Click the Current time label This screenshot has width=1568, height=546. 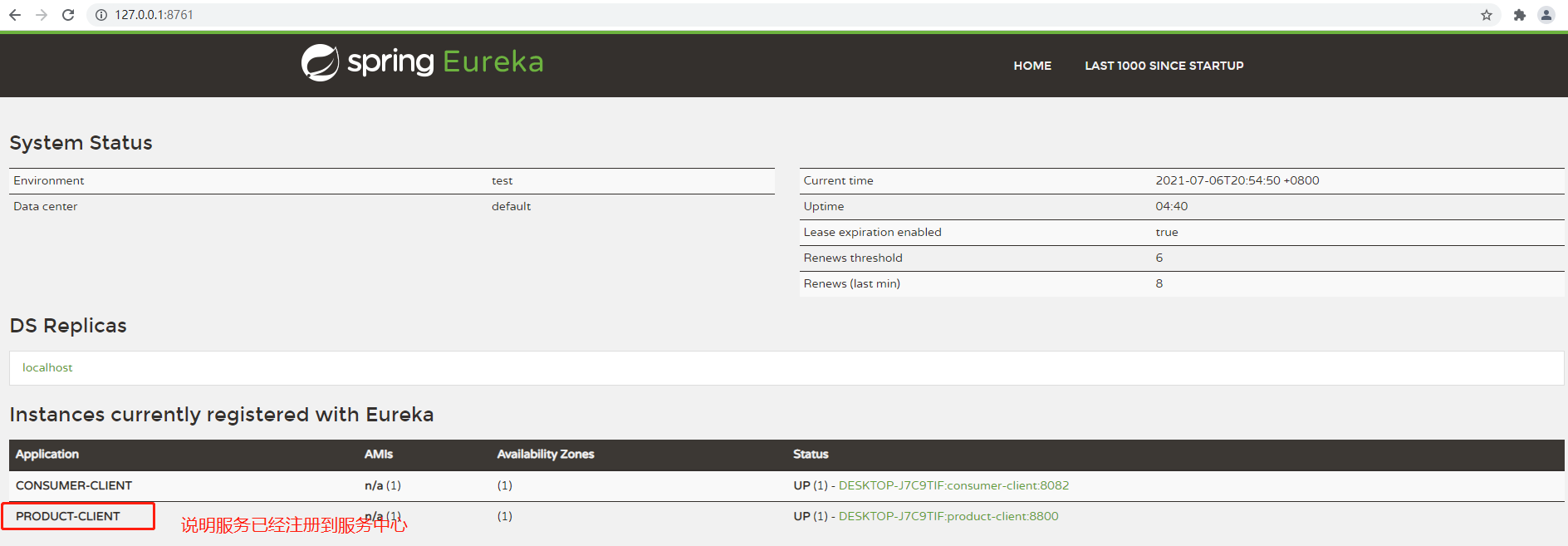[839, 180]
